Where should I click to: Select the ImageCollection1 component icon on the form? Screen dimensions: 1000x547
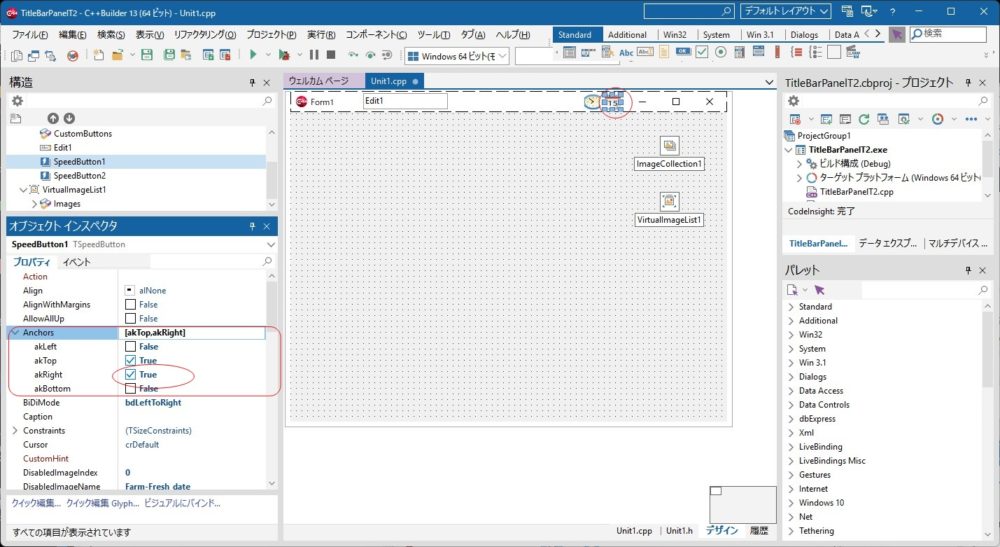(669, 146)
